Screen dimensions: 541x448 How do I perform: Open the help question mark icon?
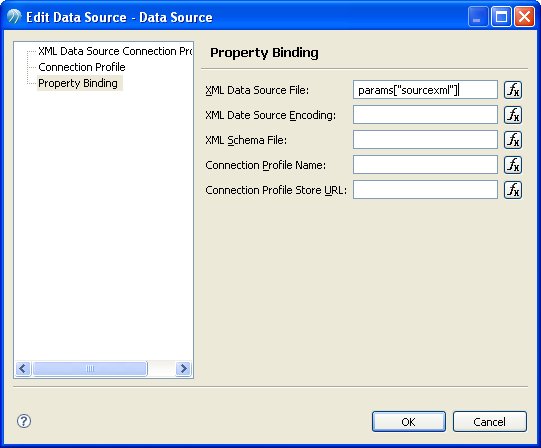tap(24, 421)
